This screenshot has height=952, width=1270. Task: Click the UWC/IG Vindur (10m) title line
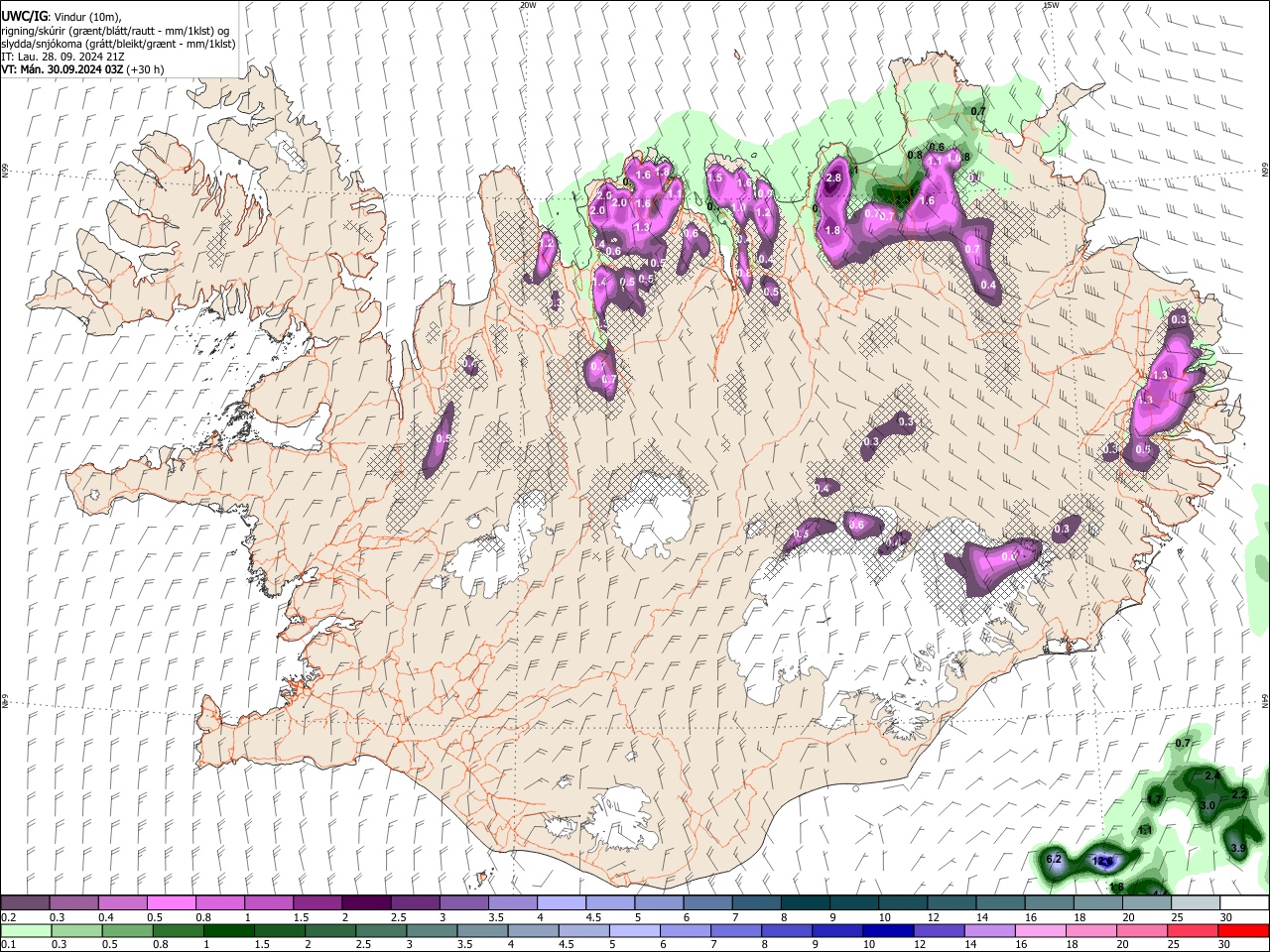pyautogui.click(x=62, y=17)
